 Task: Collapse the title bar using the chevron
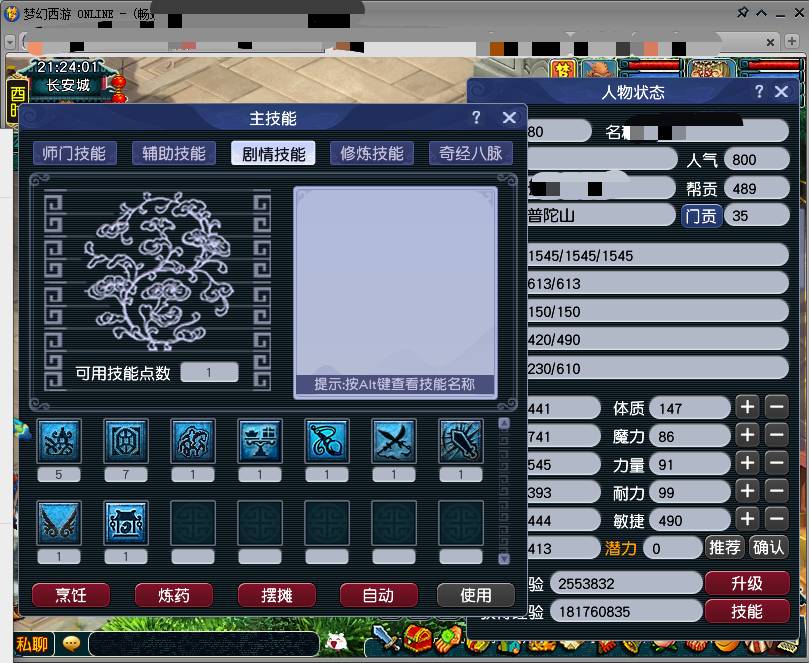762,13
